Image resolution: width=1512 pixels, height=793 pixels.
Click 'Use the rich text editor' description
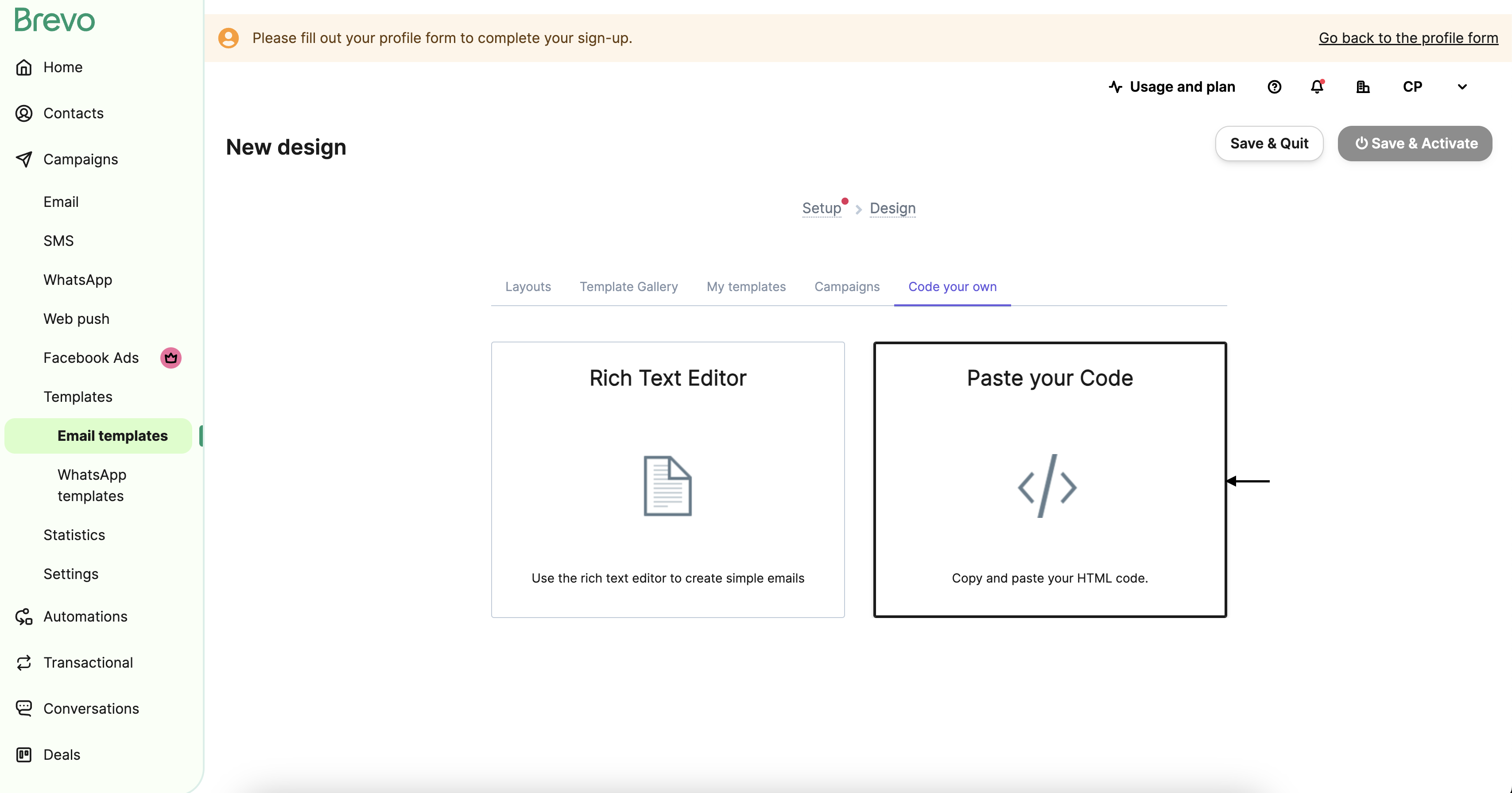[668, 578]
